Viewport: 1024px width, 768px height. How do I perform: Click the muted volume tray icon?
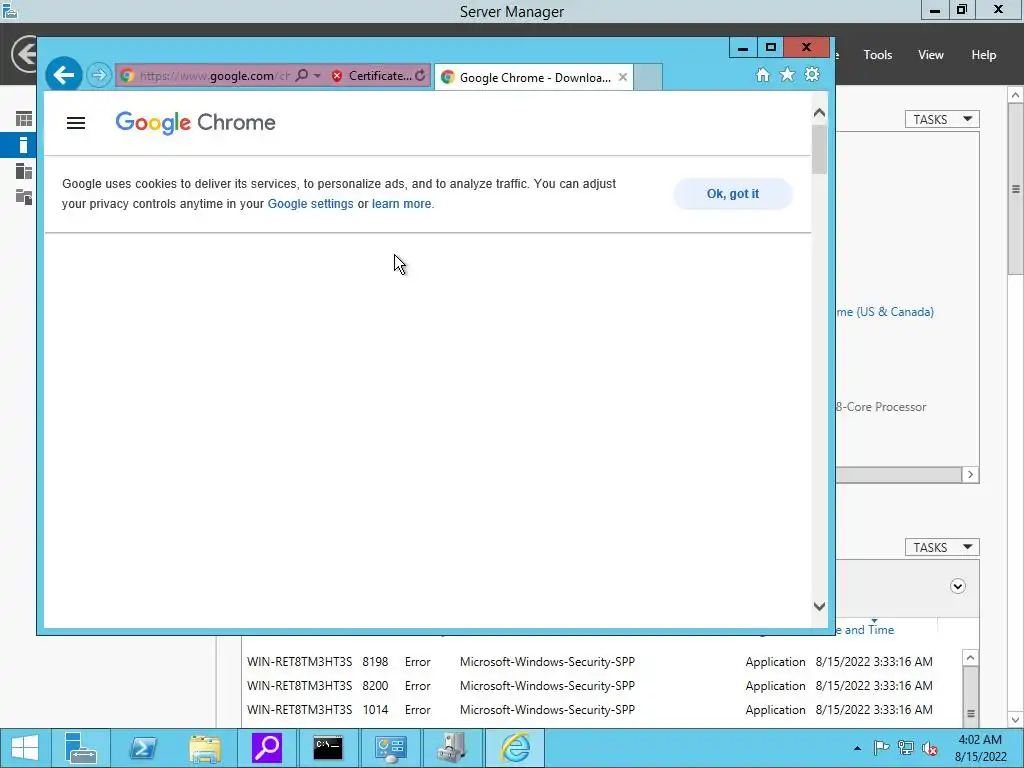[x=930, y=748]
